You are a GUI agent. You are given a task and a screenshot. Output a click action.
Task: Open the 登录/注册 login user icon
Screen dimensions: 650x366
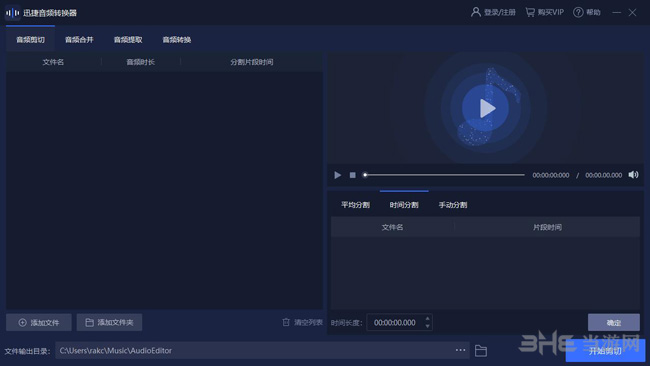[475, 12]
